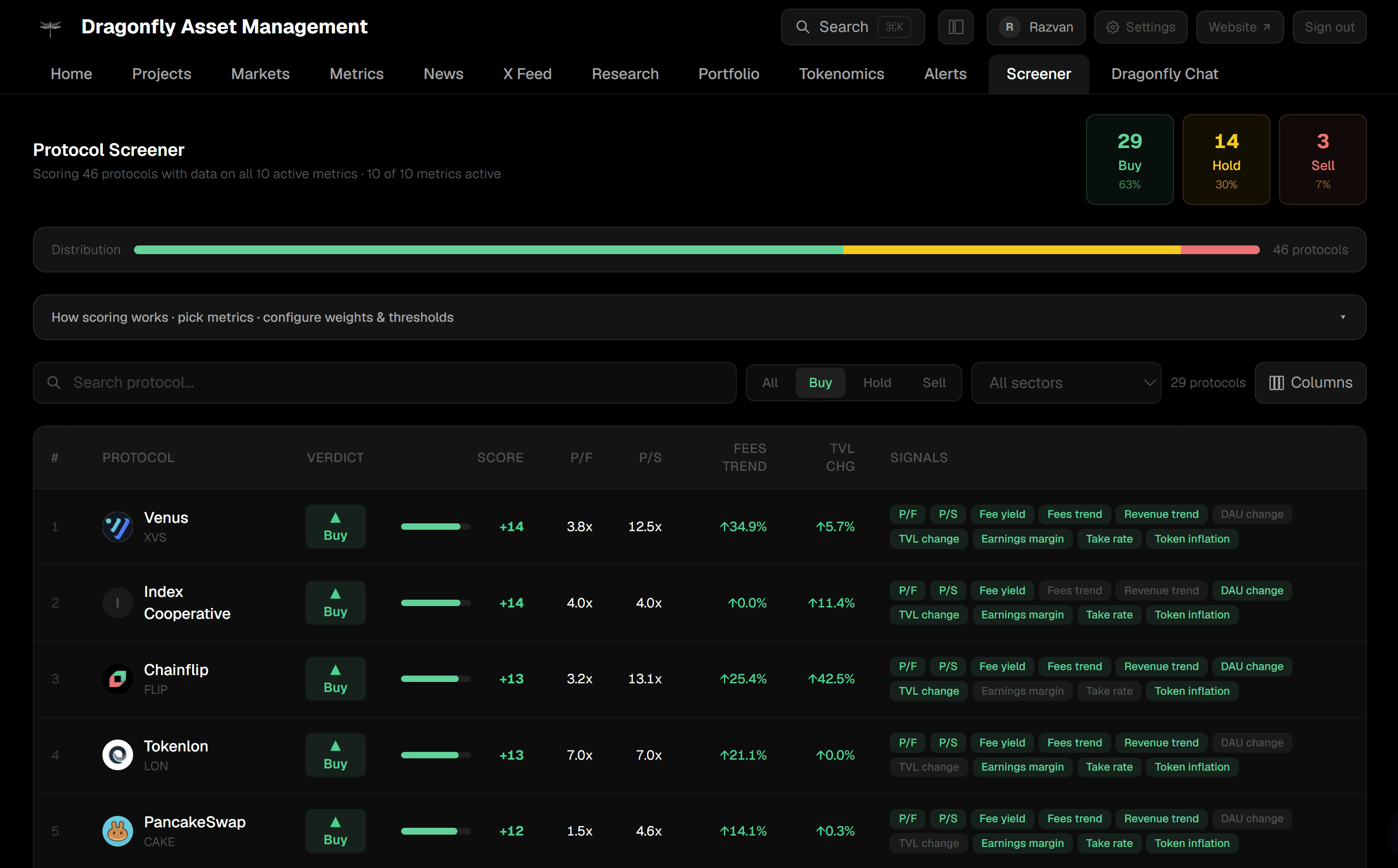Viewport: 1398px width, 868px height.
Task: Click Fees trend signal in Index Cooperative row
Action: click(1074, 590)
